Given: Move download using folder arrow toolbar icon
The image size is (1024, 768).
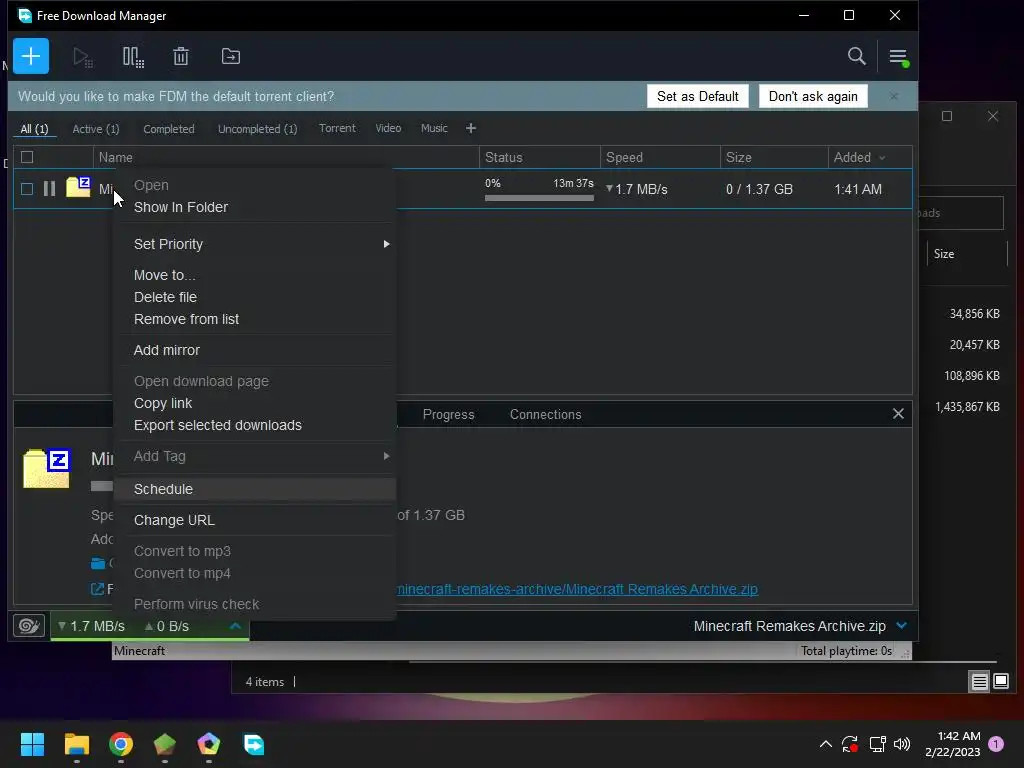Looking at the screenshot, I should pos(231,57).
